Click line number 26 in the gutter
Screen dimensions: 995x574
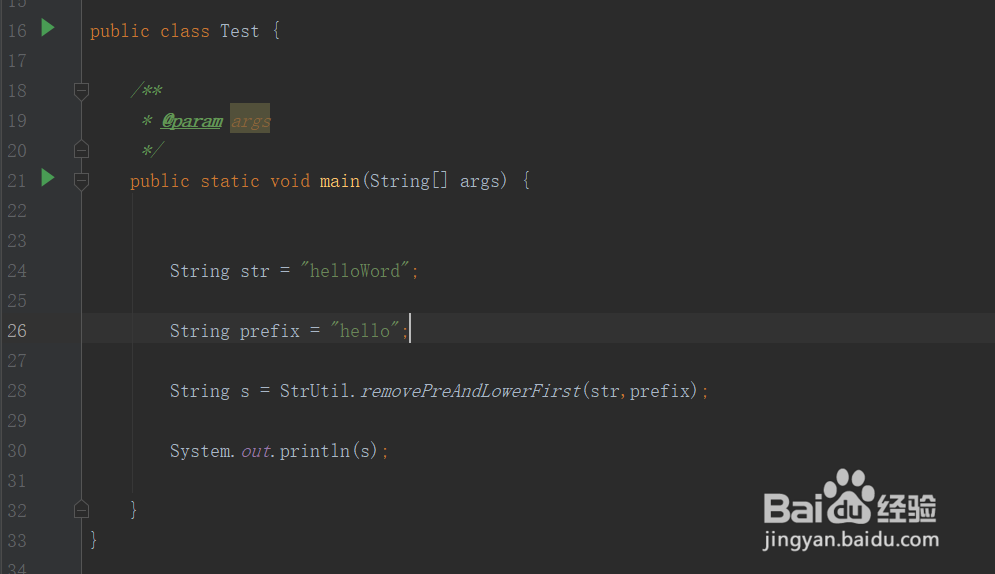[17, 330]
